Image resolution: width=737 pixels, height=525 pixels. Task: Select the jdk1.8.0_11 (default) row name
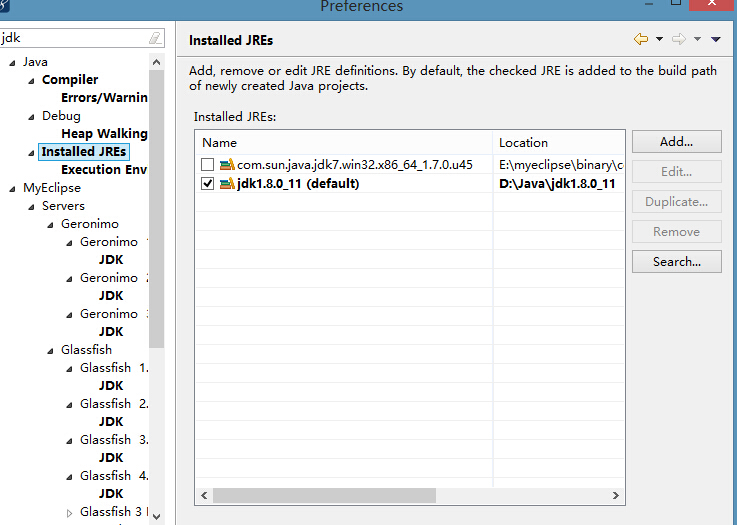(x=298, y=183)
